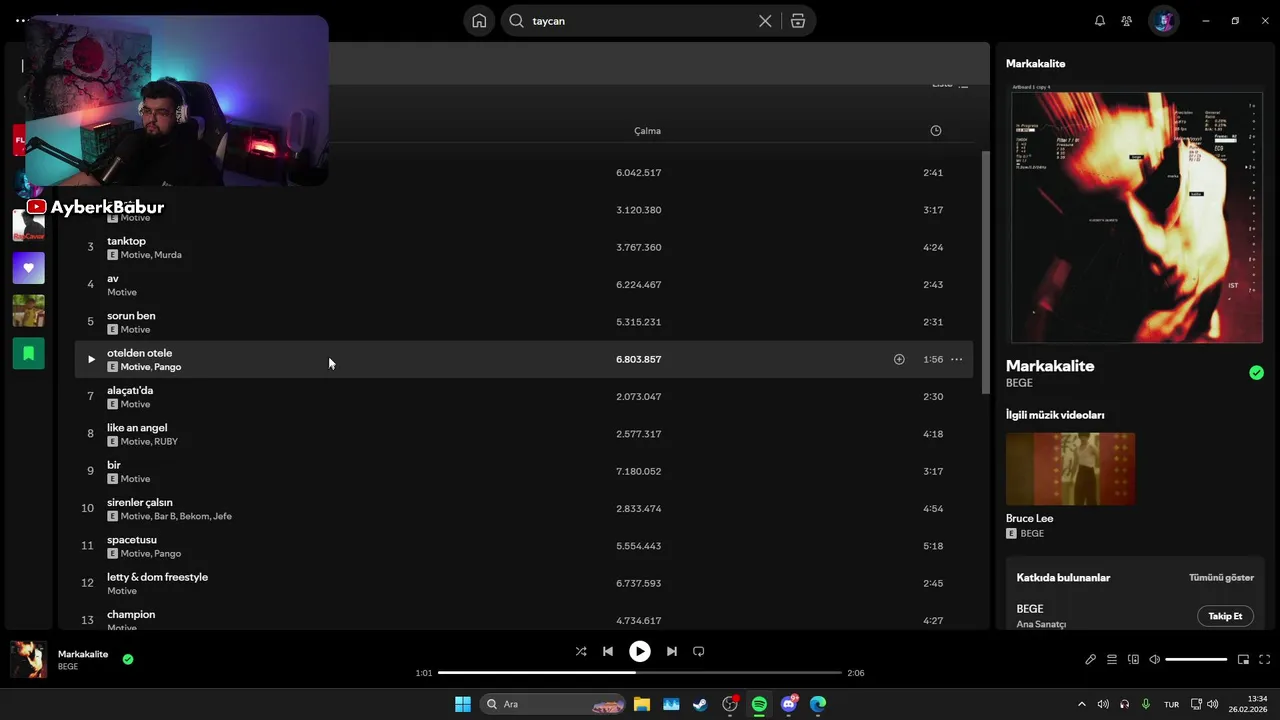This screenshot has width=1280, height=720.
Task: Open notifications bell icon
Action: pos(1100,21)
